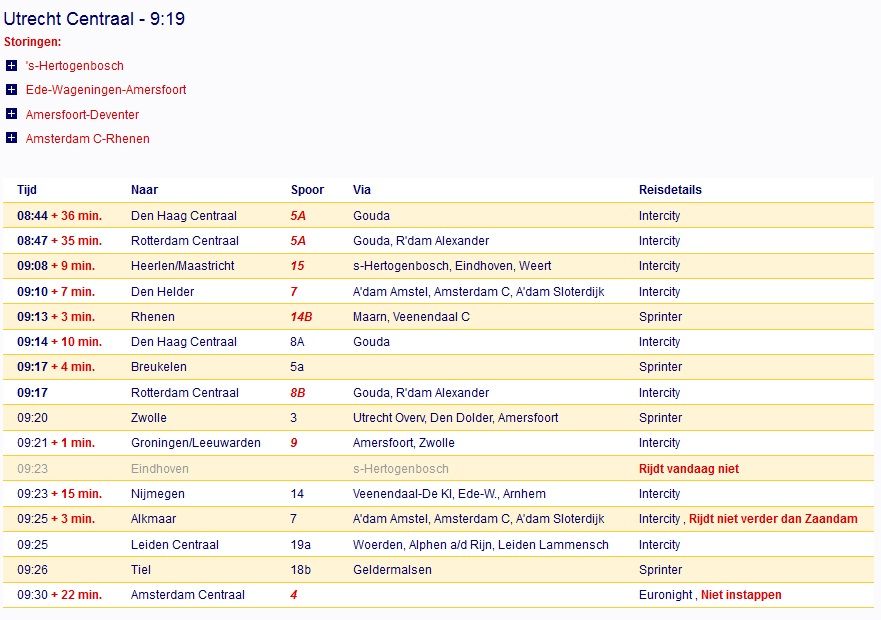Click the 09:20 departure time
This screenshot has width=881, height=620.
(x=33, y=418)
